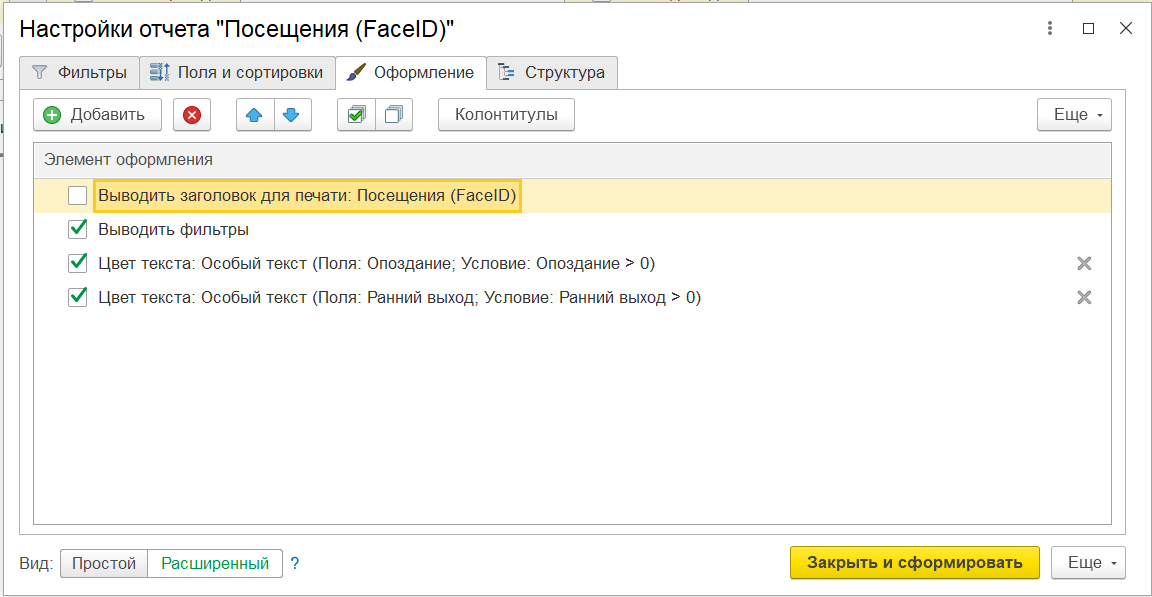This screenshot has width=1152, height=597.
Task: Open the Поля и сортировки tab
Action: pyautogui.click(x=237, y=73)
